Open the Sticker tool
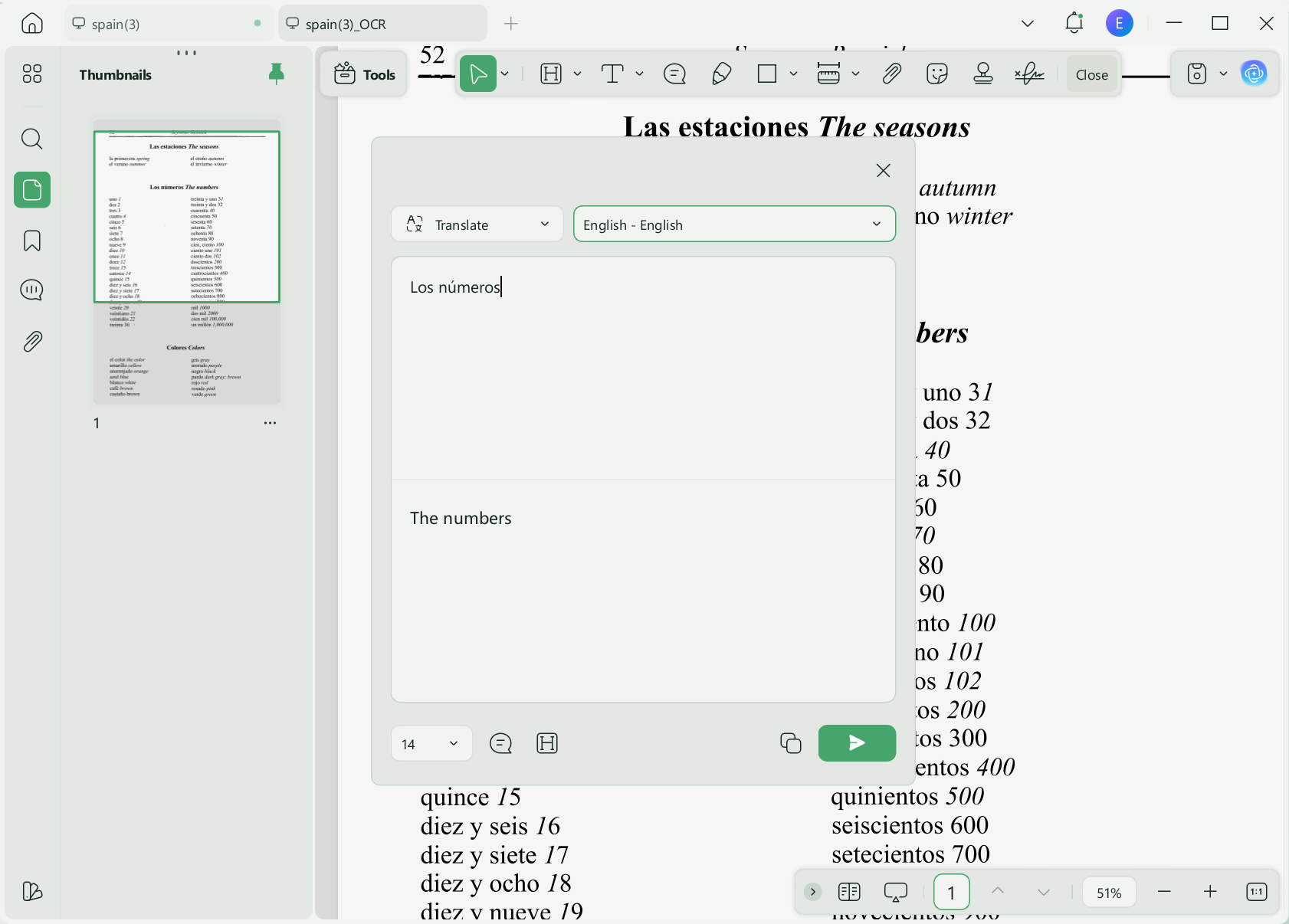This screenshot has width=1289, height=924. click(x=937, y=74)
